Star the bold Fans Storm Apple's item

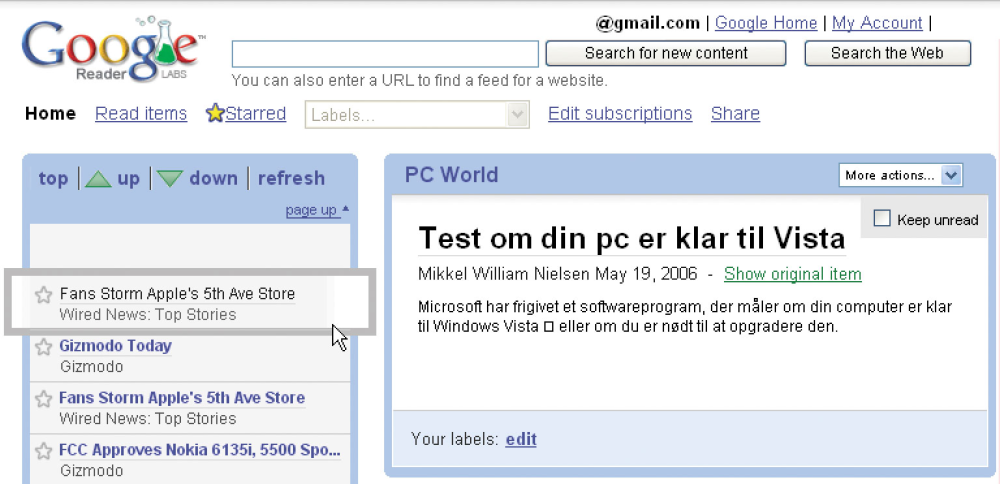click(43, 399)
